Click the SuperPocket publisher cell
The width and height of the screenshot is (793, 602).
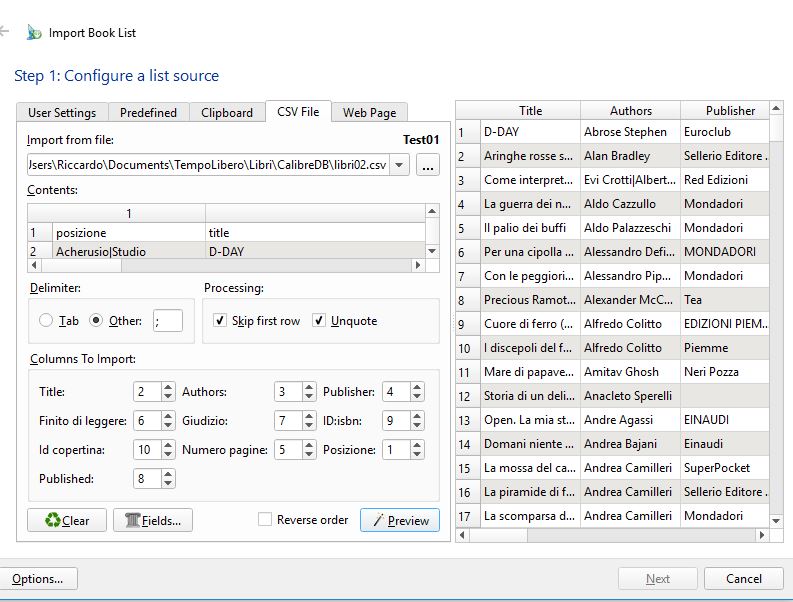coord(725,468)
